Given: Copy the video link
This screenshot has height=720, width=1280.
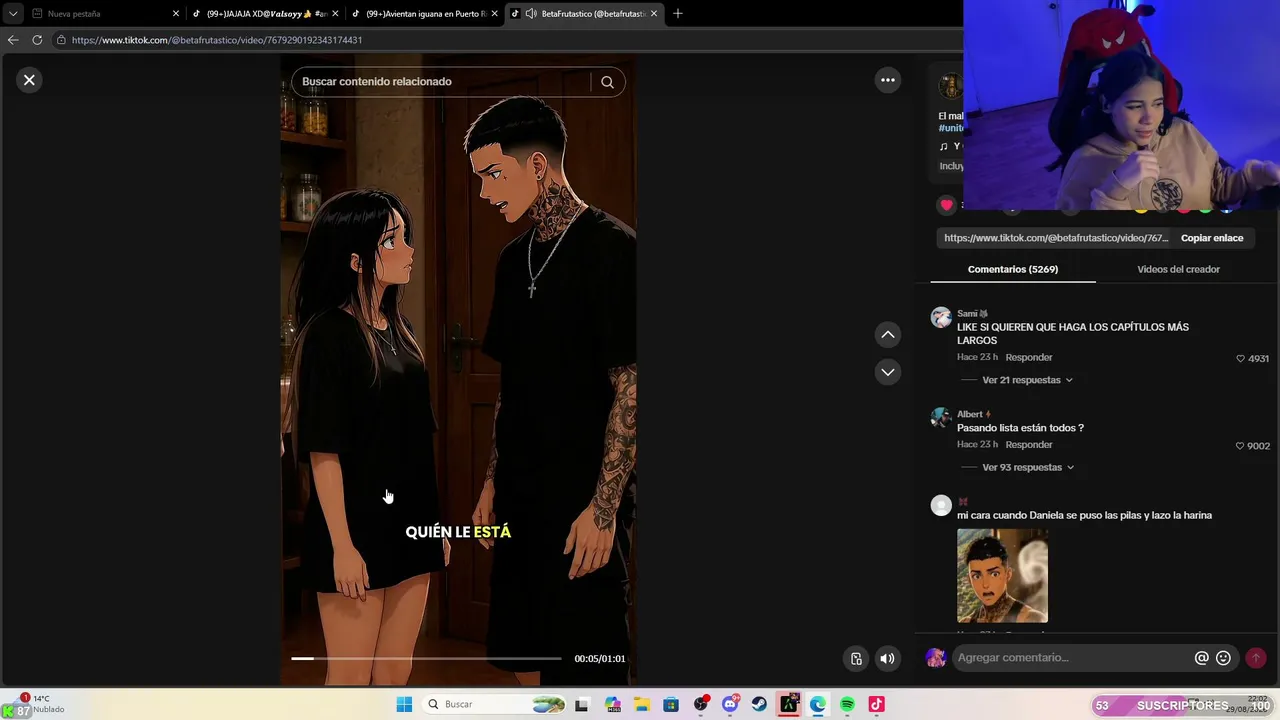Looking at the screenshot, I should pos(1212,238).
